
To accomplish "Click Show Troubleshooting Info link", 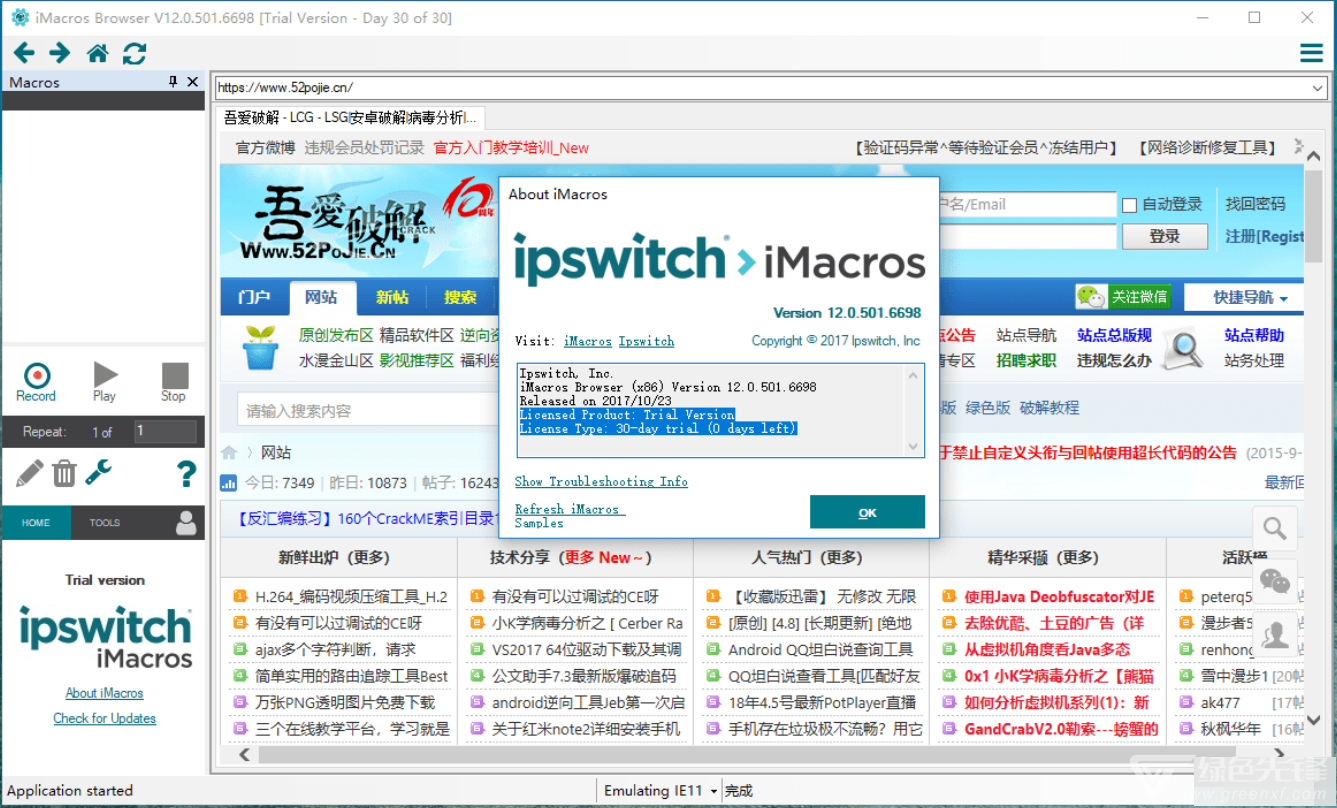I will pyautogui.click(x=601, y=481).
